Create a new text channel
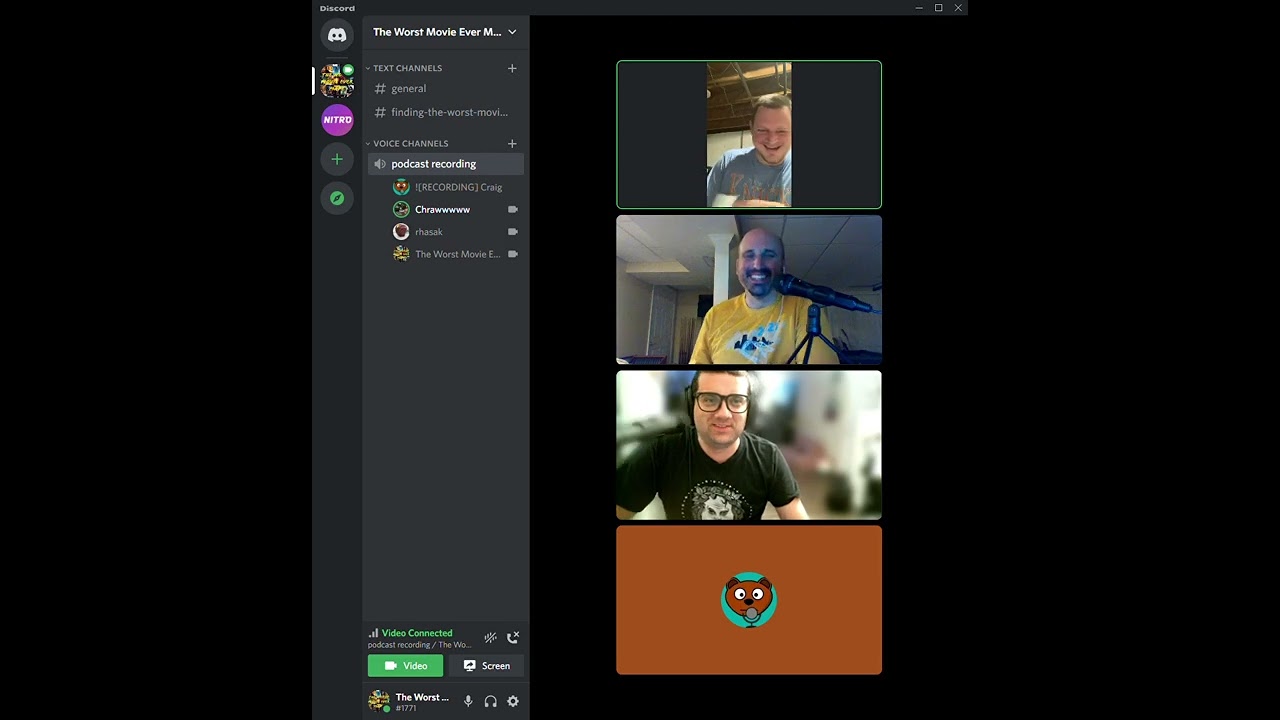The width and height of the screenshot is (1280, 720). click(x=512, y=68)
